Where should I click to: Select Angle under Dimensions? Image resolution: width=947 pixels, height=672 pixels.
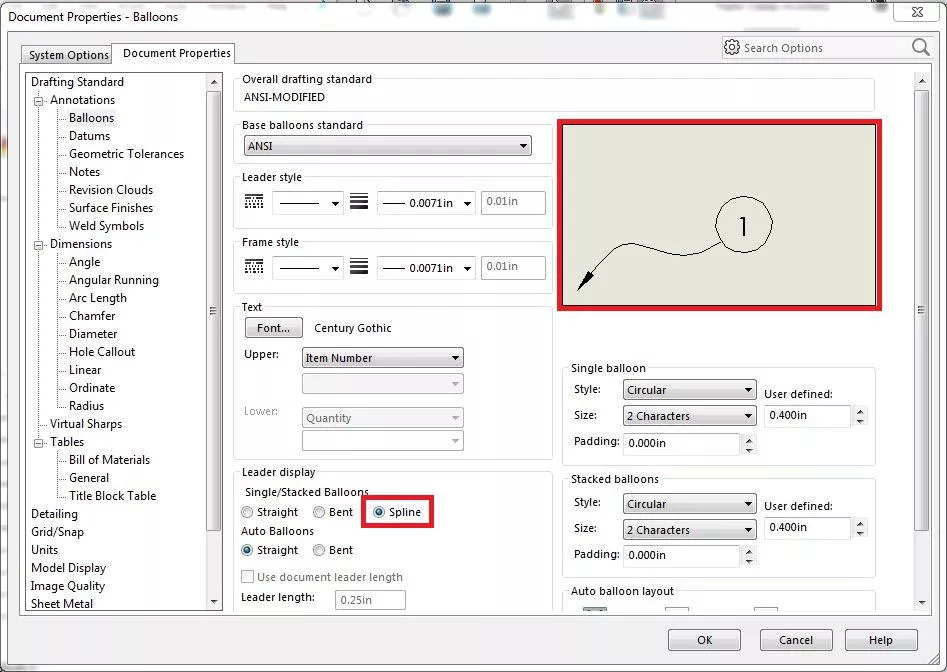[85, 262]
